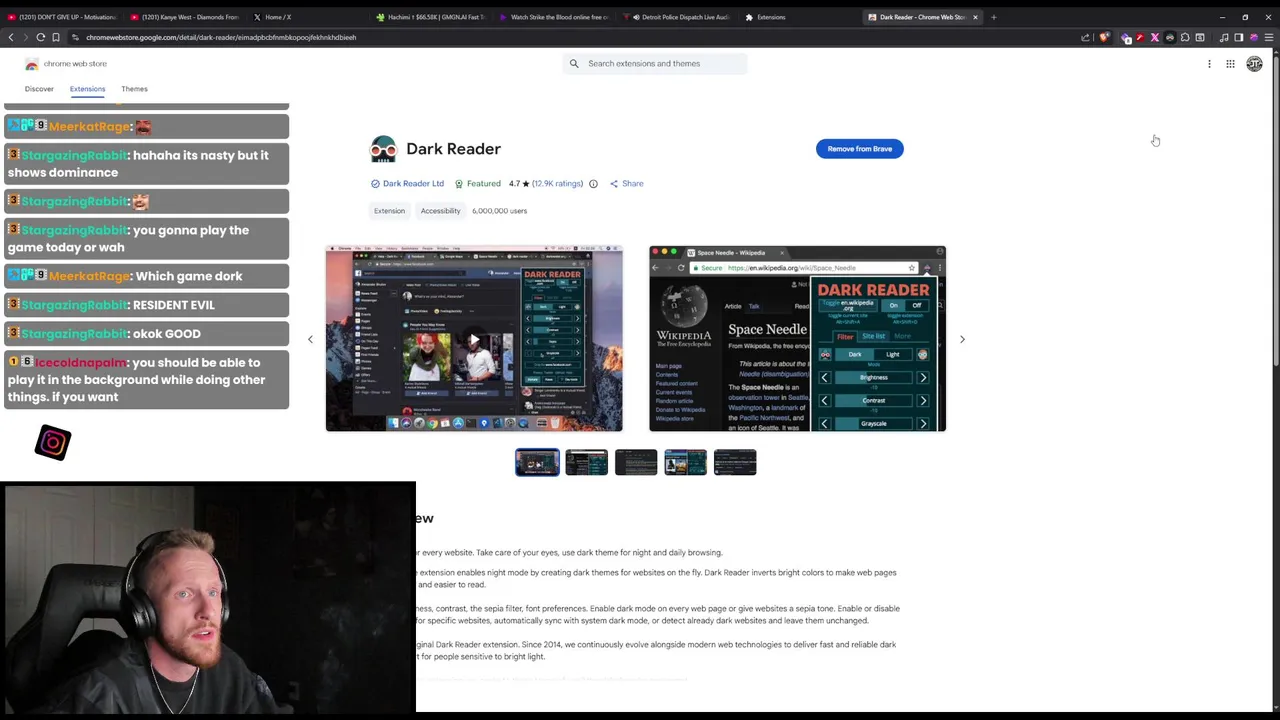Click the search magnifier icon
The image size is (1280, 720).
574,64
